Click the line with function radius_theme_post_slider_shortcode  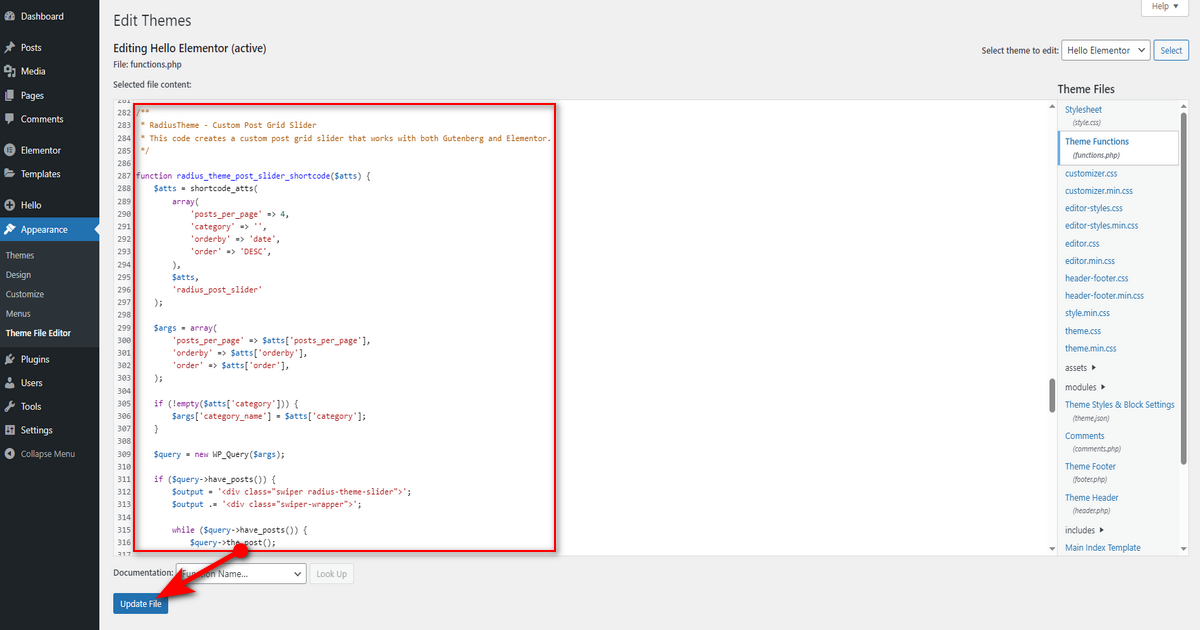point(254,176)
